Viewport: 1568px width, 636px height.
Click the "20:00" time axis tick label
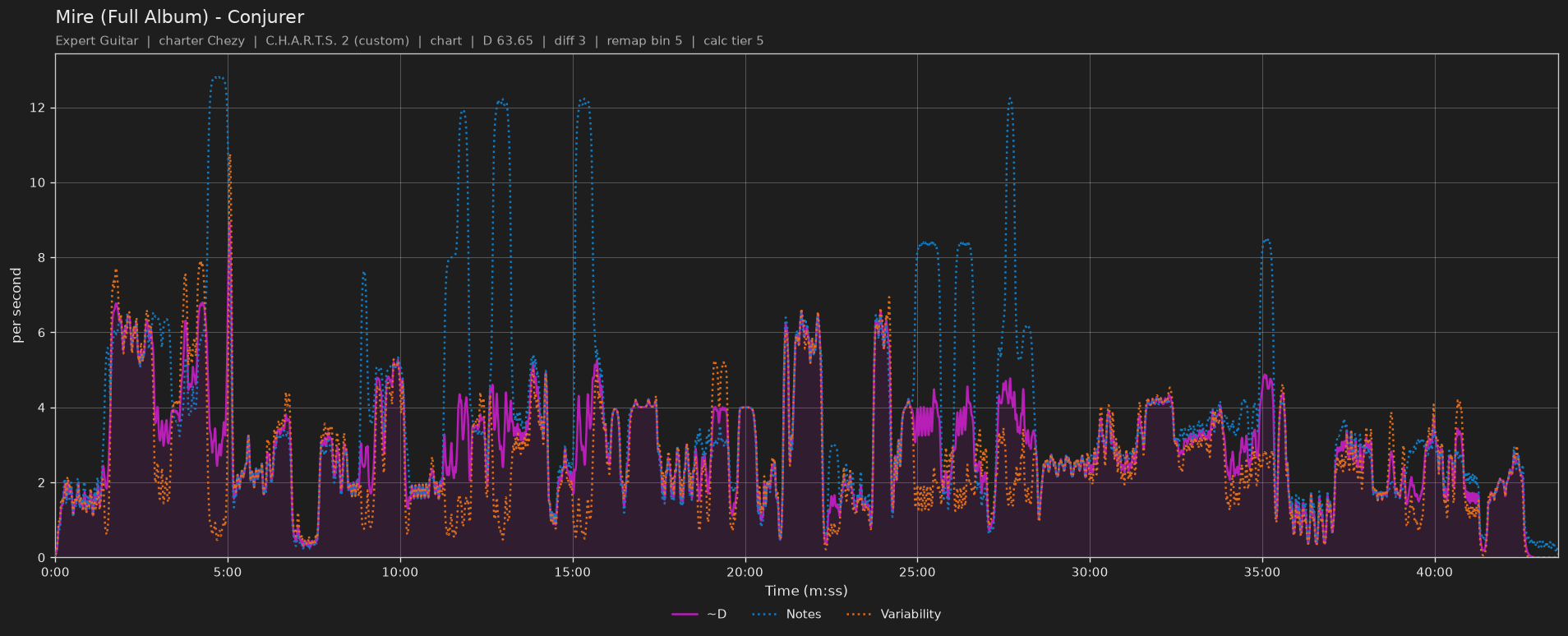coord(745,572)
